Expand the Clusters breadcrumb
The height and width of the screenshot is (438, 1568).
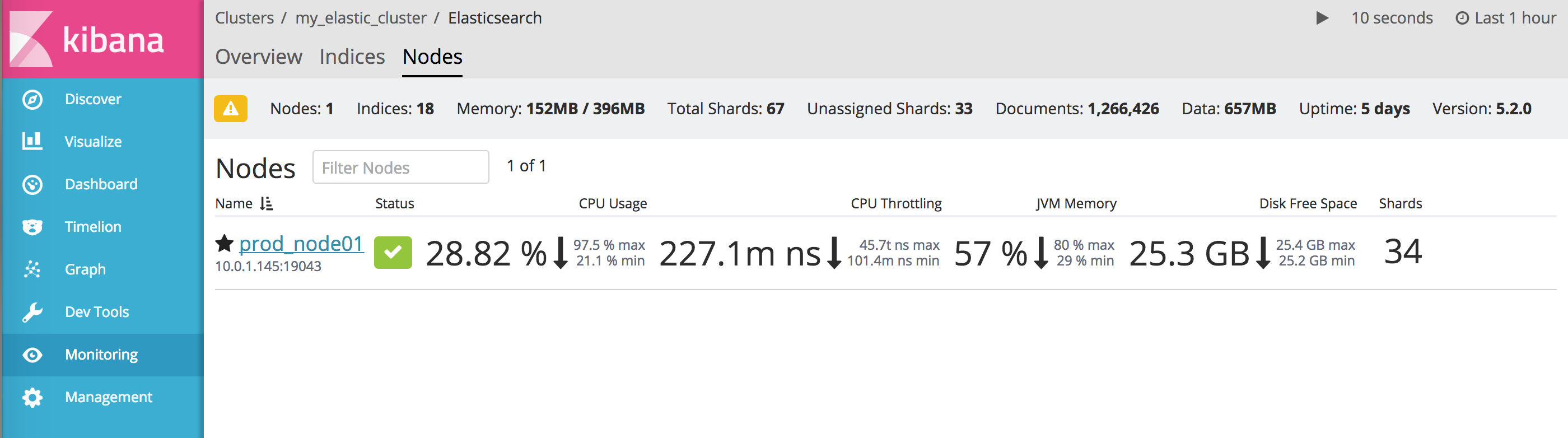coord(244,18)
